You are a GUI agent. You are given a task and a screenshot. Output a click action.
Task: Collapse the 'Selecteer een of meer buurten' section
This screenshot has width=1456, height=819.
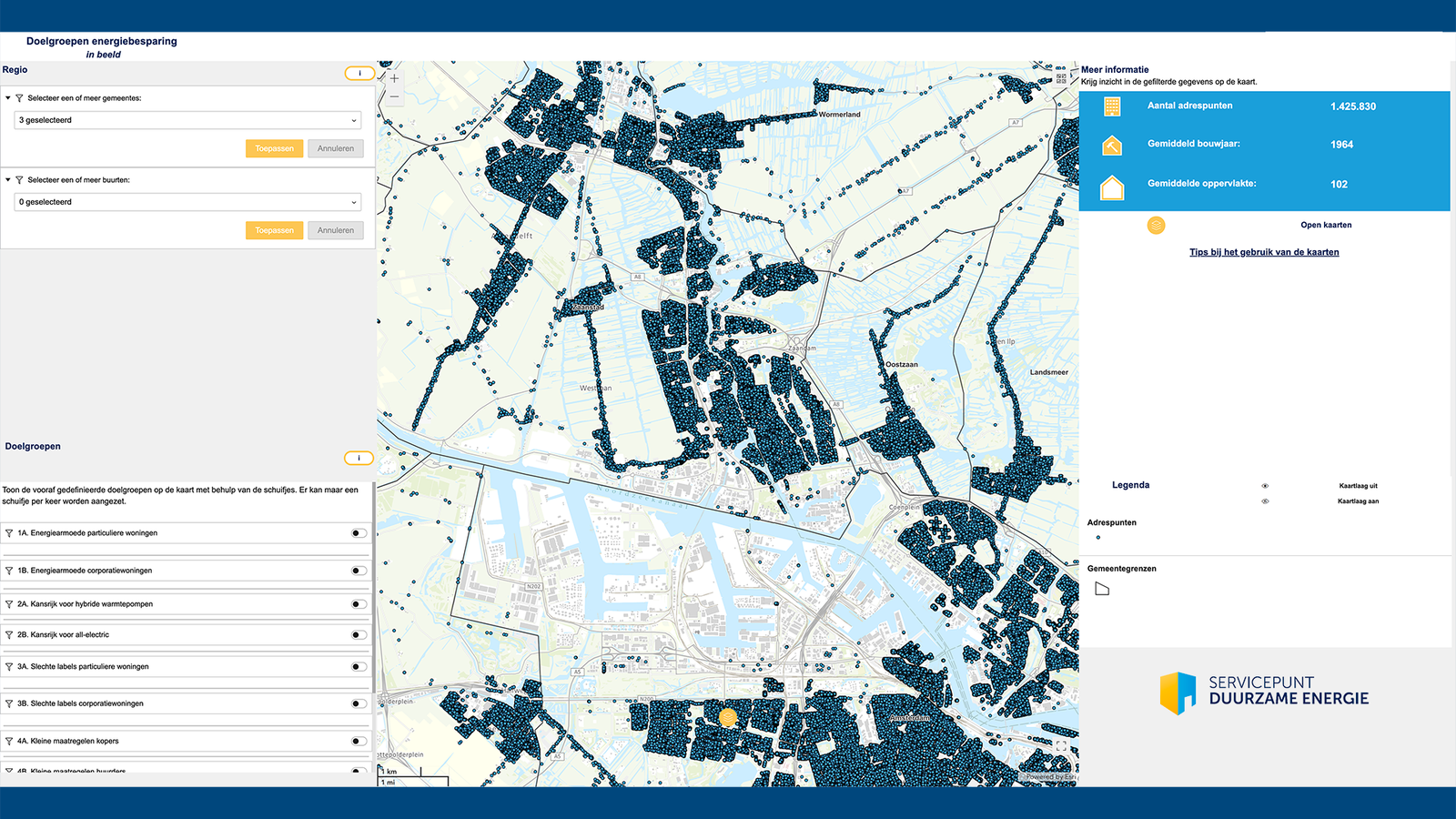(x=8, y=180)
